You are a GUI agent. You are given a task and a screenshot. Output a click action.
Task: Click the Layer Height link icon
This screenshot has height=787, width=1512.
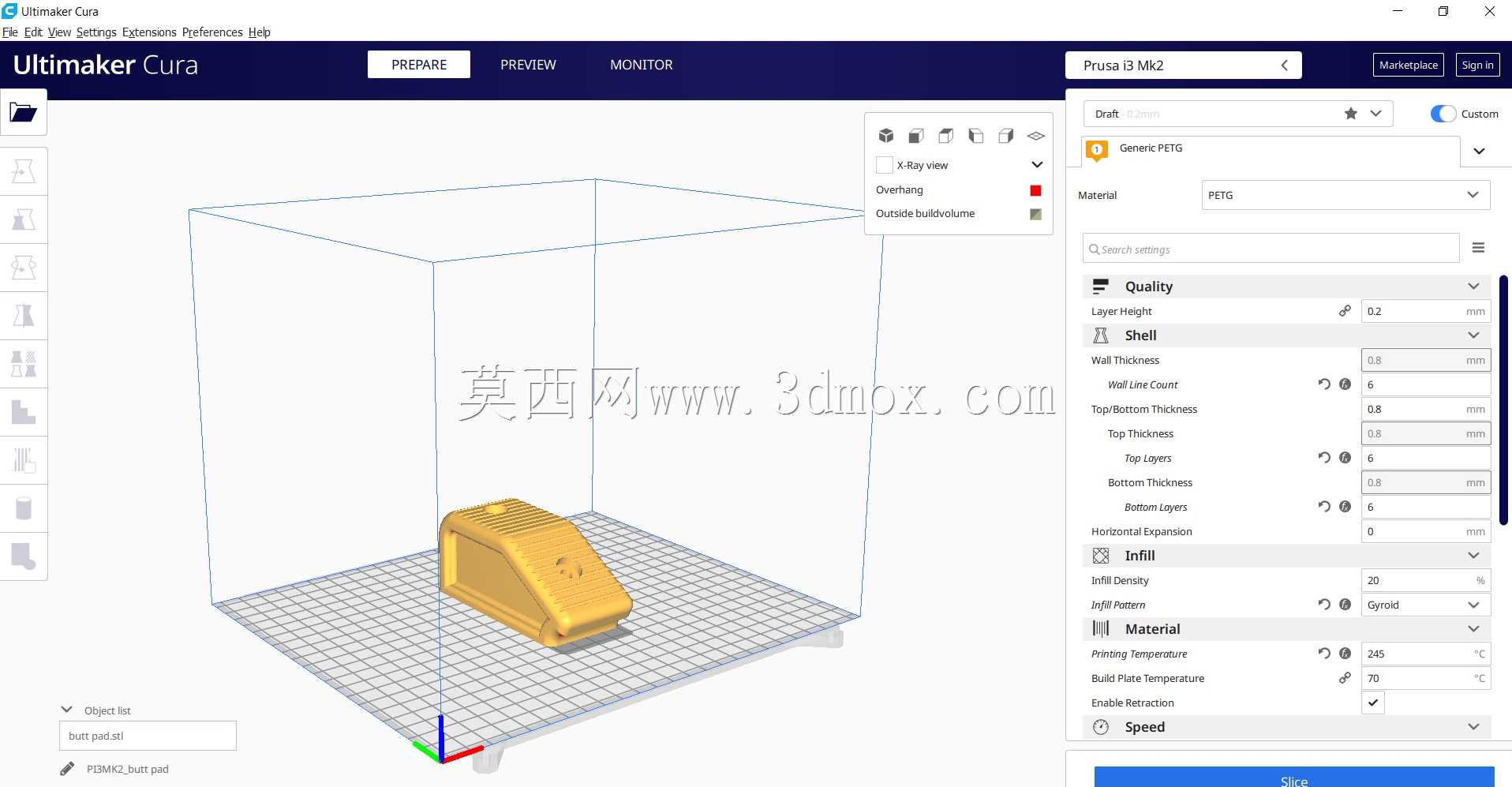(1345, 311)
